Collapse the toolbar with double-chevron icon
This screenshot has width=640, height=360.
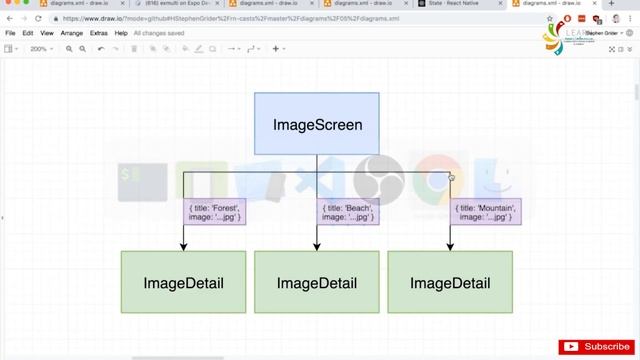pyautogui.click(x=630, y=49)
